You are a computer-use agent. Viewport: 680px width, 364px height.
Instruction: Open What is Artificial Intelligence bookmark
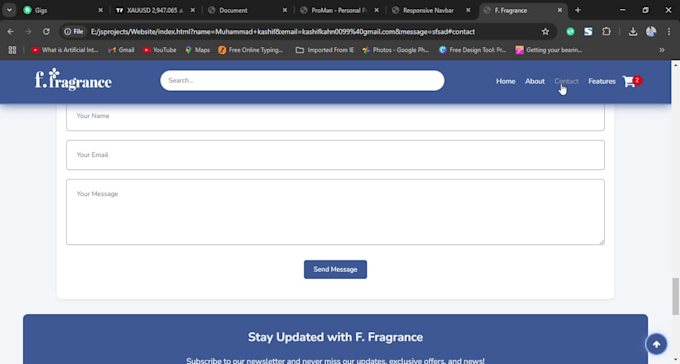(x=65, y=50)
